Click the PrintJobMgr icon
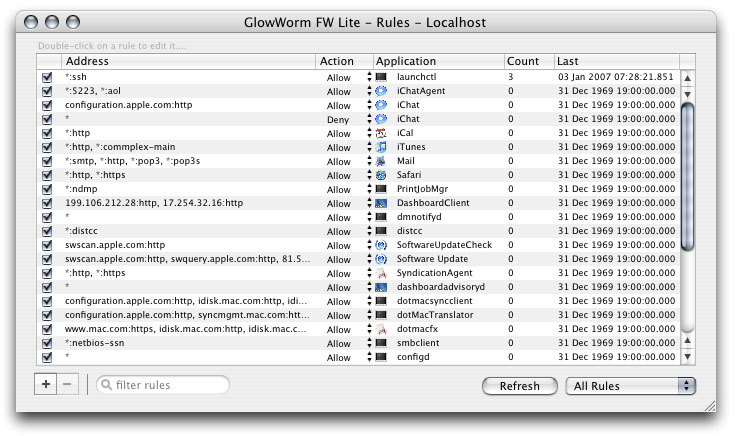Screen dimensions: 741x436 coord(381,189)
